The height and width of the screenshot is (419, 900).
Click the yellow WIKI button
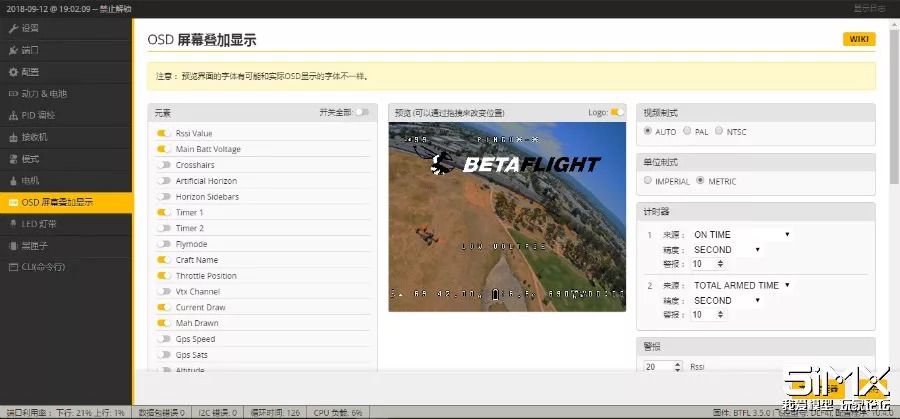859,39
